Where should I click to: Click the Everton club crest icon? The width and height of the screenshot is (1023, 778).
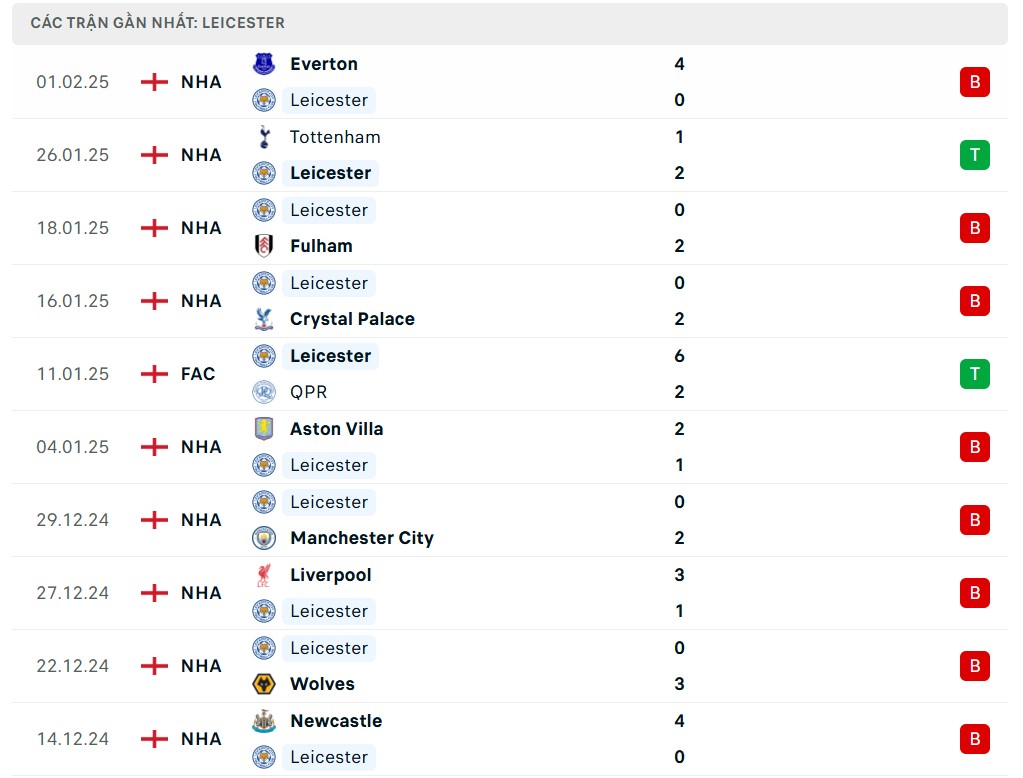[x=263, y=64]
